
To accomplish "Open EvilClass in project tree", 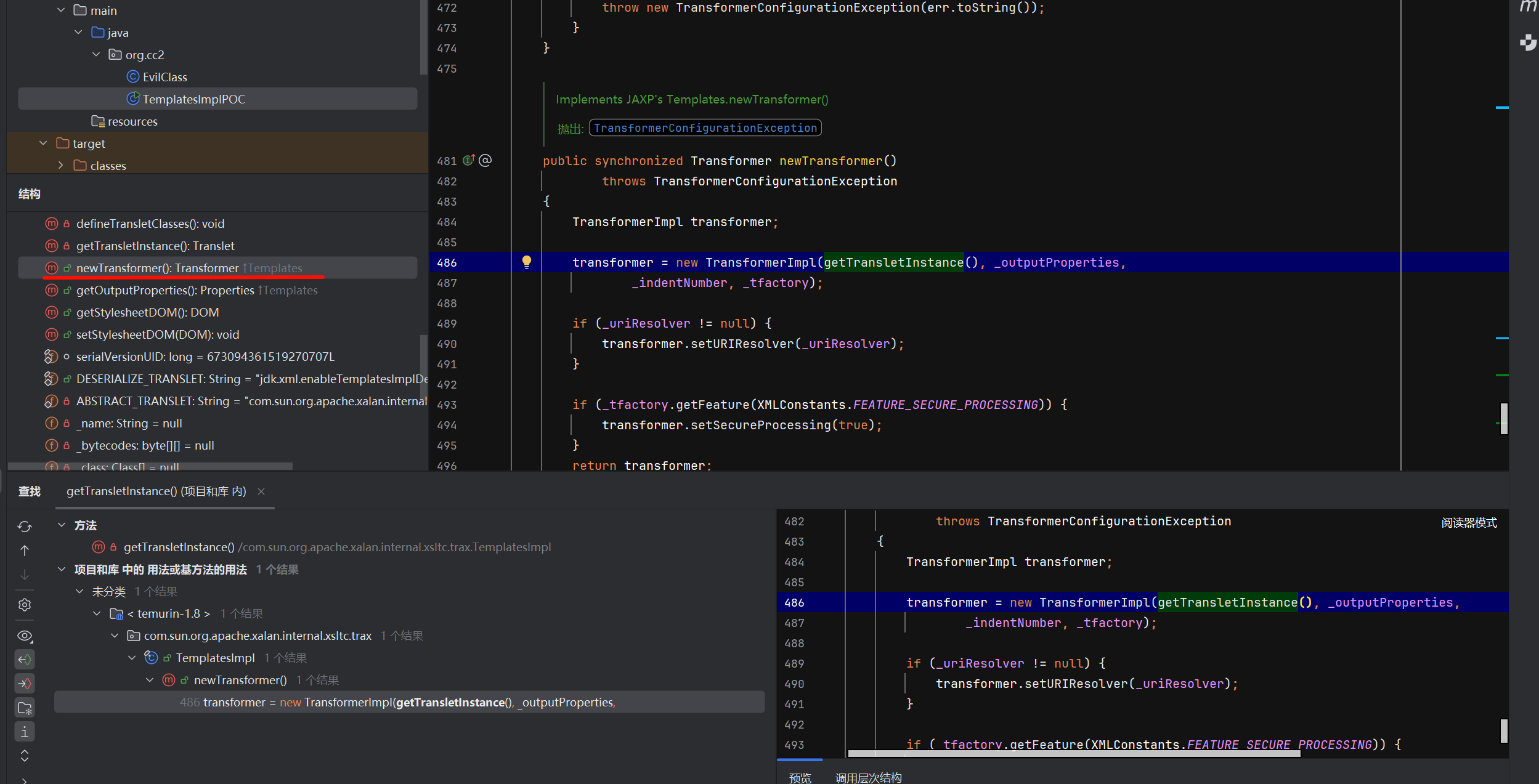I will [164, 76].
